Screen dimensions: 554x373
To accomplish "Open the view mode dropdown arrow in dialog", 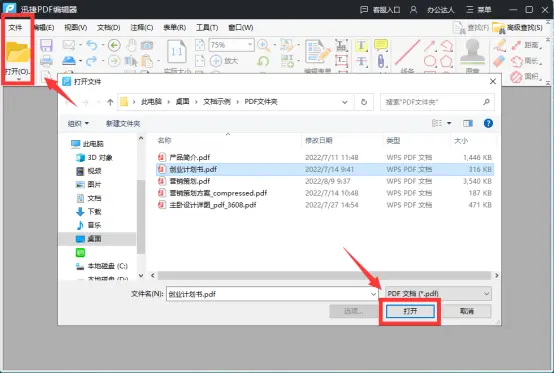I will [449, 123].
